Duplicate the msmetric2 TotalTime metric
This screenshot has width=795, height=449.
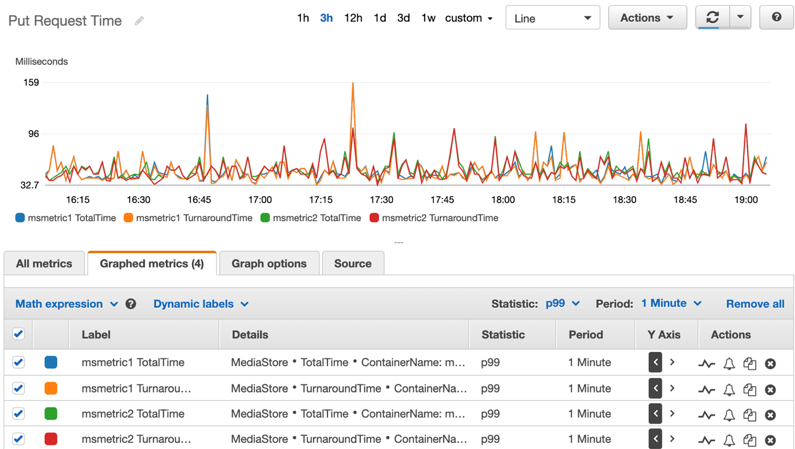(x=749, y=415)
